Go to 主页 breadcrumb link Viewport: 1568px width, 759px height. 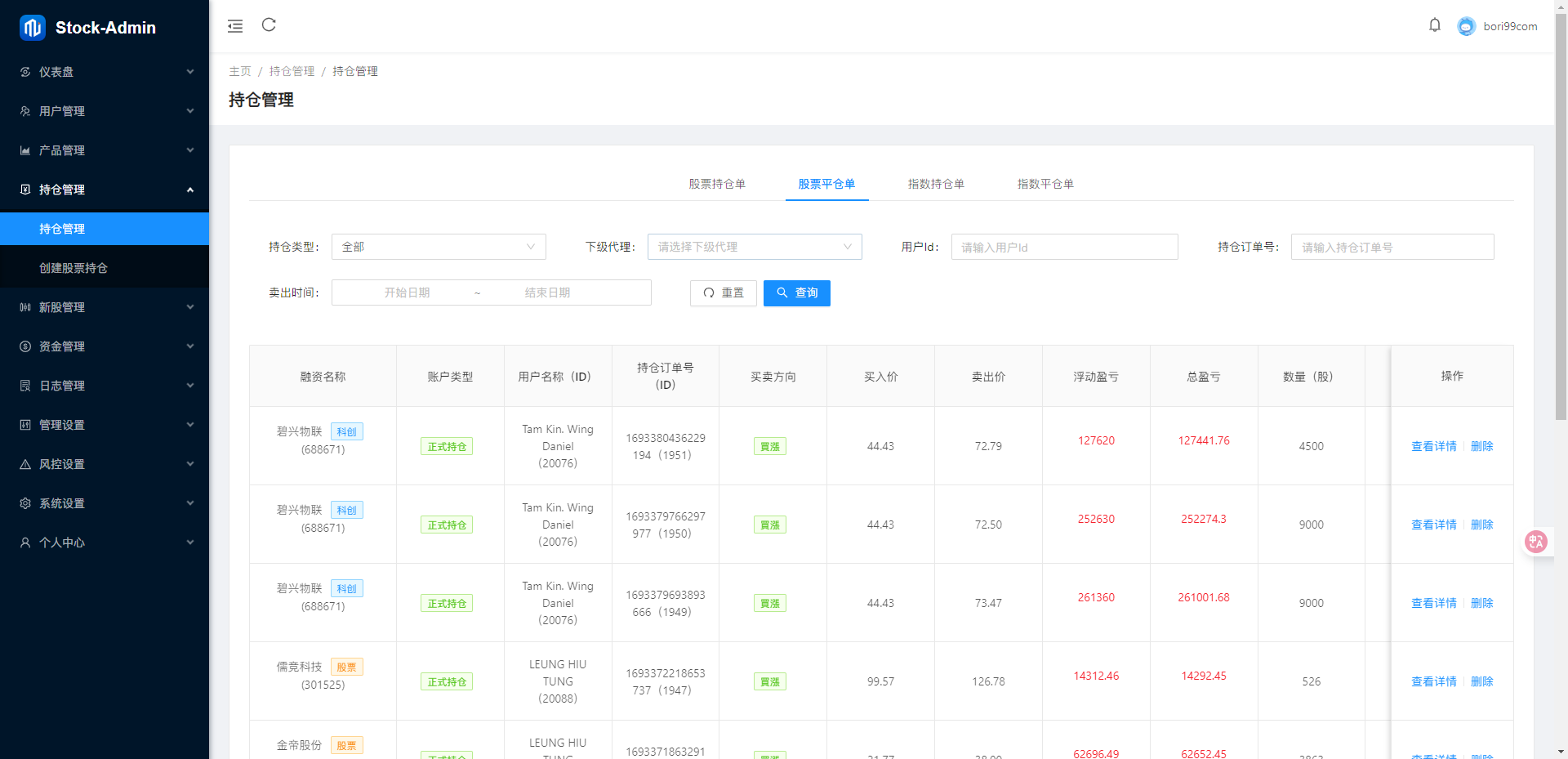pyautogui.click(x=240, y=71)
